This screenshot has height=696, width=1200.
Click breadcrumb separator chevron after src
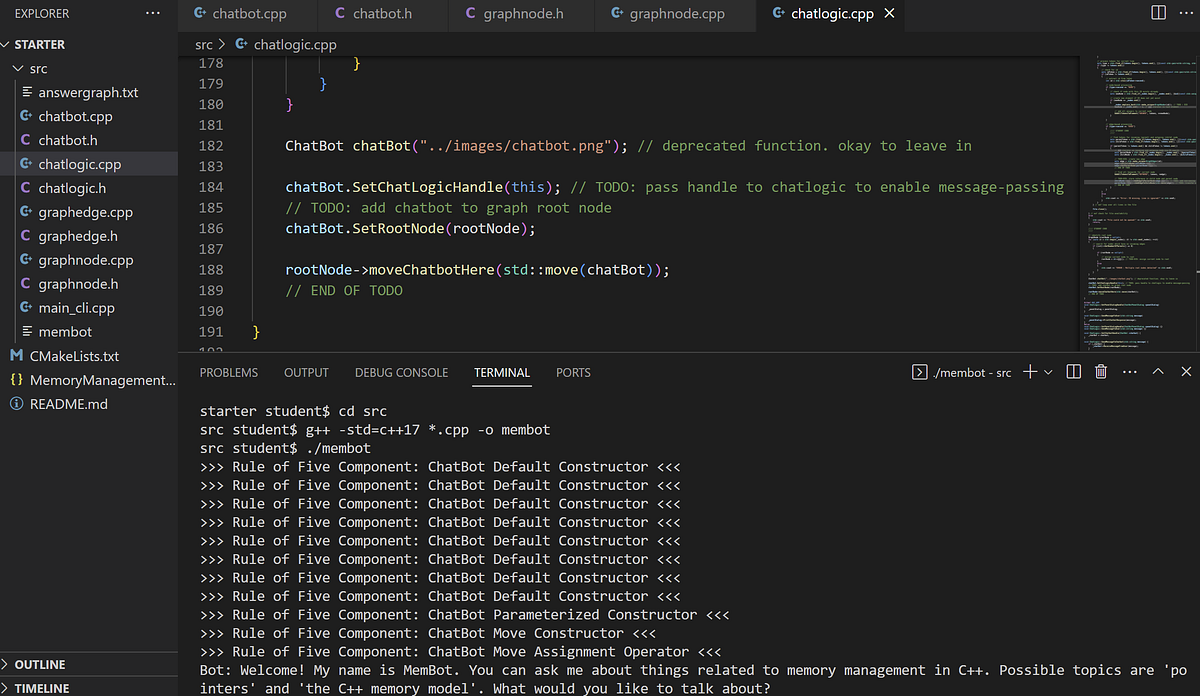point(222,45)
